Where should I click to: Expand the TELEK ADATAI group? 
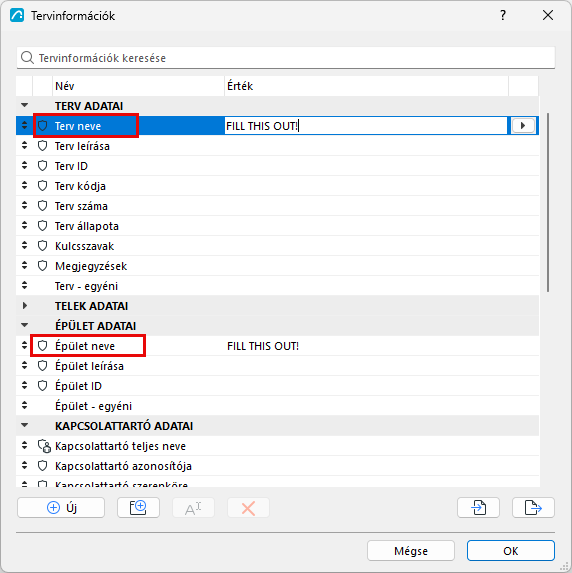coord(24,306)
